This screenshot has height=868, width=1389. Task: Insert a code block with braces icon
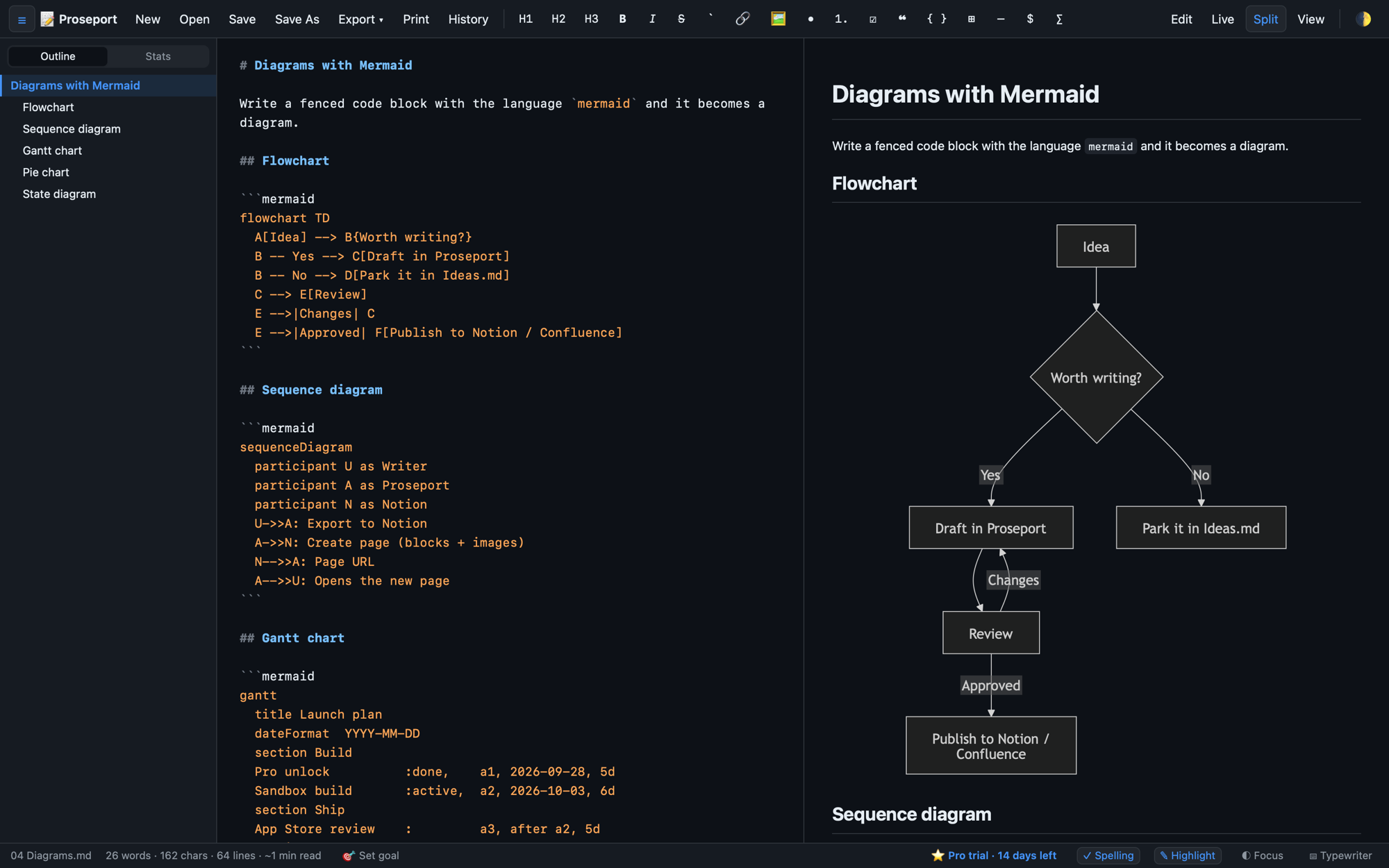tap(936, 19)
